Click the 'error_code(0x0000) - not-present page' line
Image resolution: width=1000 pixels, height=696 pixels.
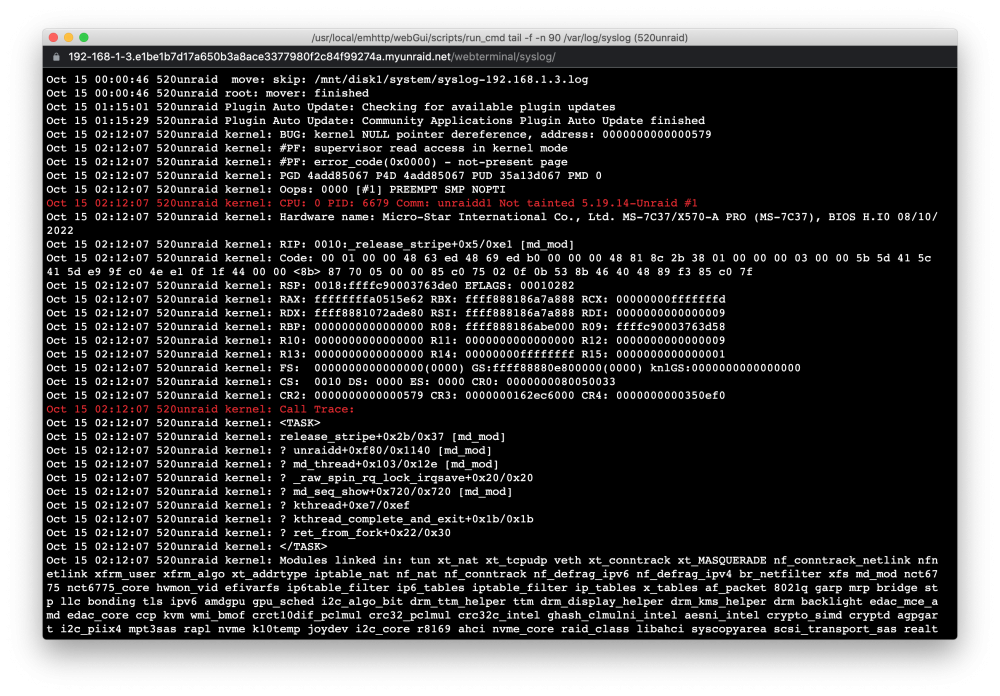coord(307,161)
